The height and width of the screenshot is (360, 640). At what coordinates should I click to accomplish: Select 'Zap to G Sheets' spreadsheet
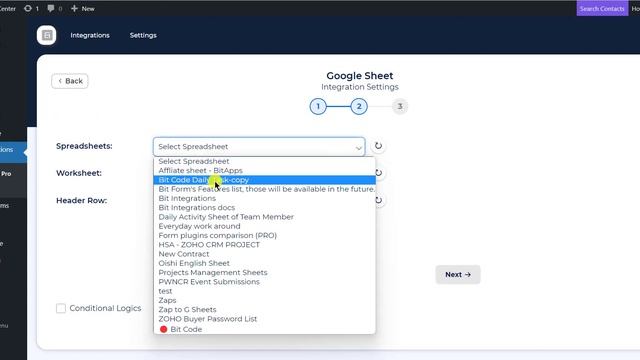(x=264, y=310)
